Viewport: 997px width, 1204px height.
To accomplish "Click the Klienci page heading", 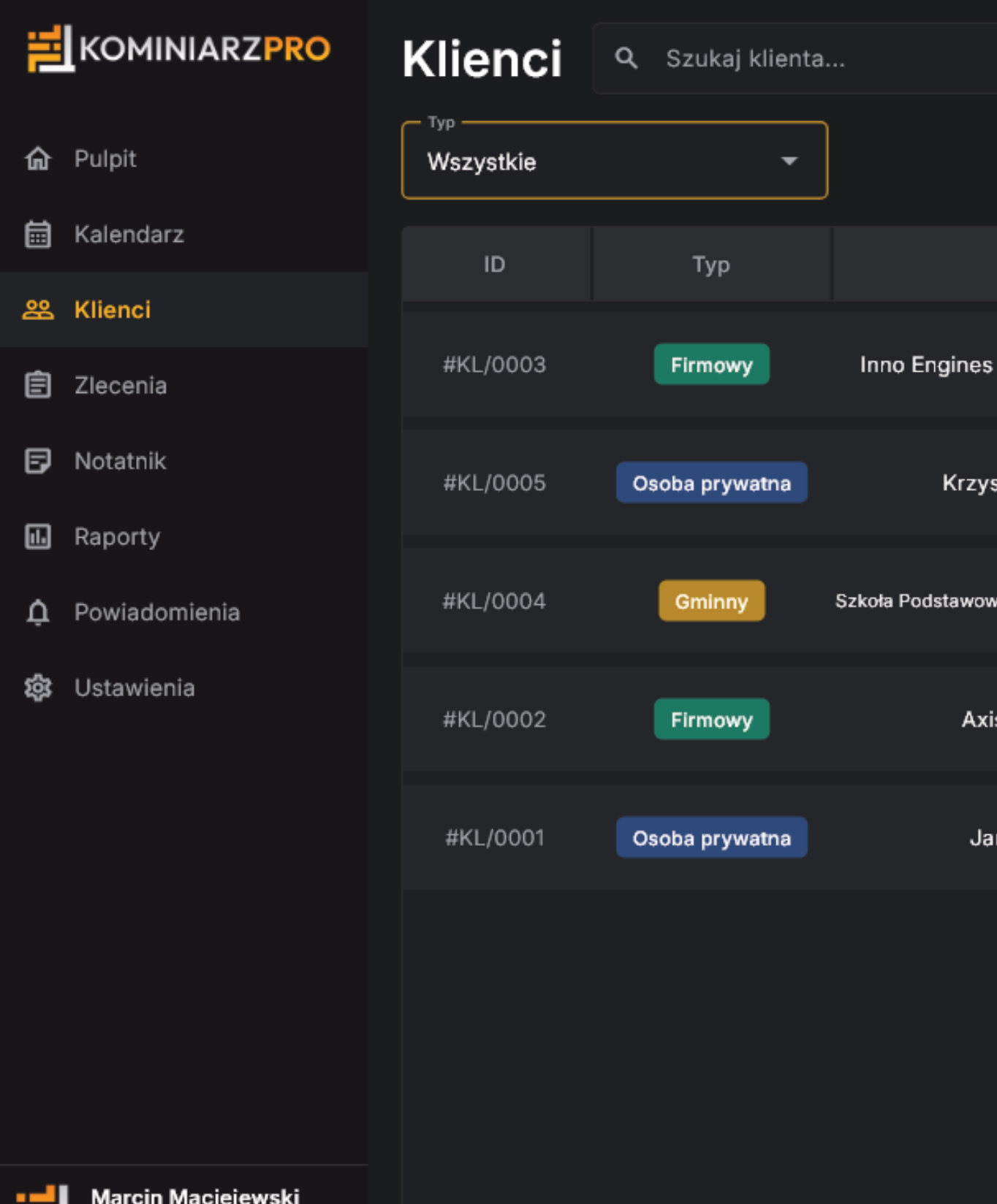I will (482, 58).
